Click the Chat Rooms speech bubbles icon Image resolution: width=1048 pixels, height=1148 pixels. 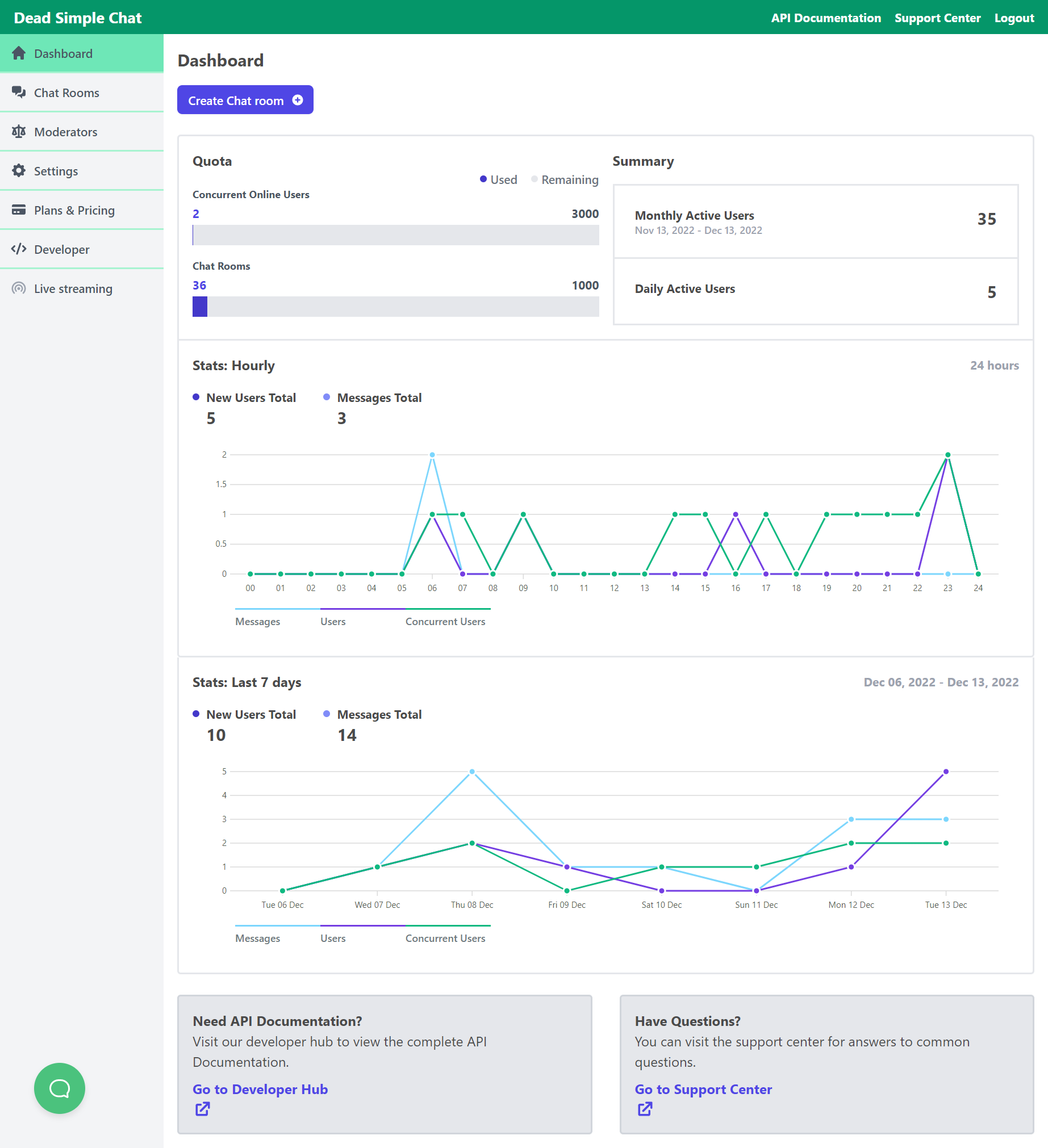point(19,92)
